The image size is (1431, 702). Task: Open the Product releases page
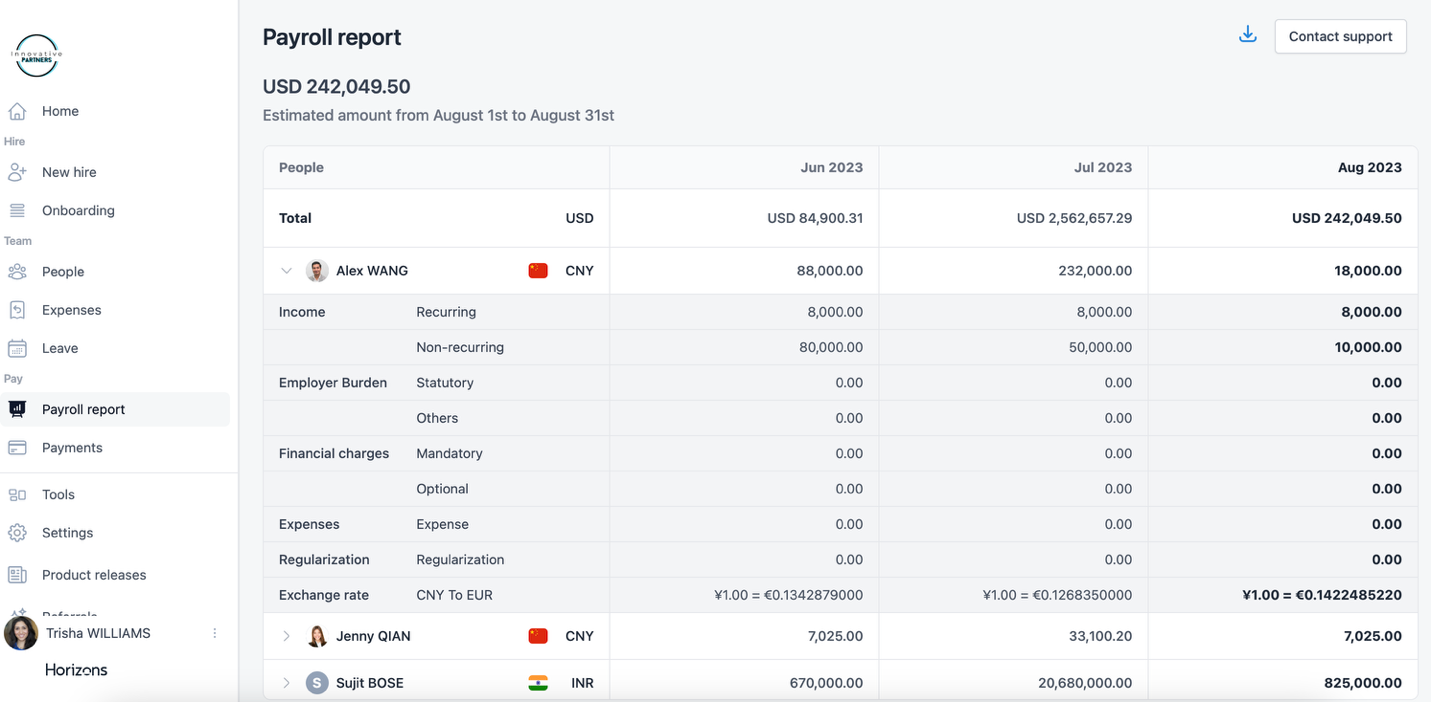click(94, 575)
